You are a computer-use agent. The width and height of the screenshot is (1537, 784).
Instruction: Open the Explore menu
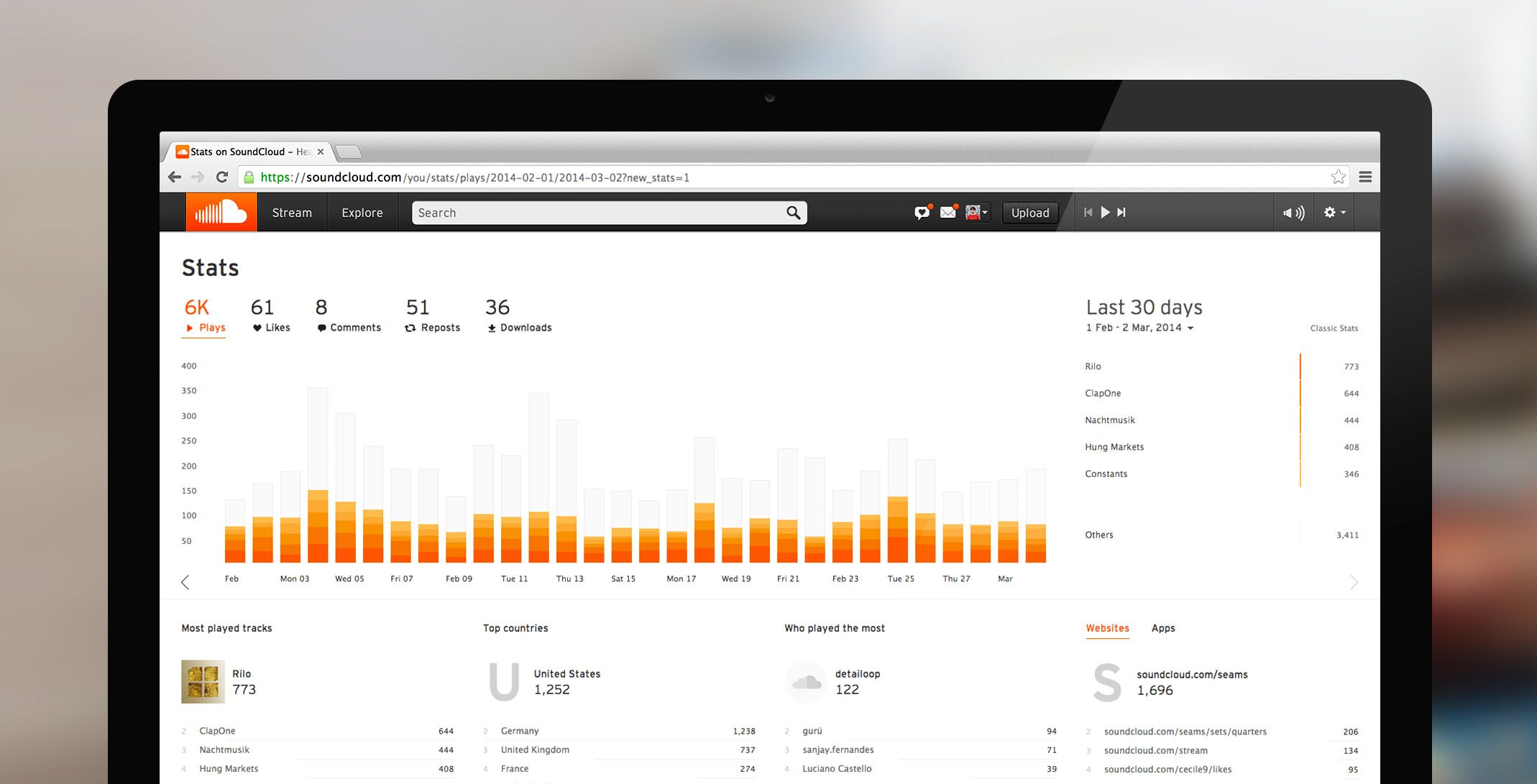pyautogui.click(x=362, y=213)
